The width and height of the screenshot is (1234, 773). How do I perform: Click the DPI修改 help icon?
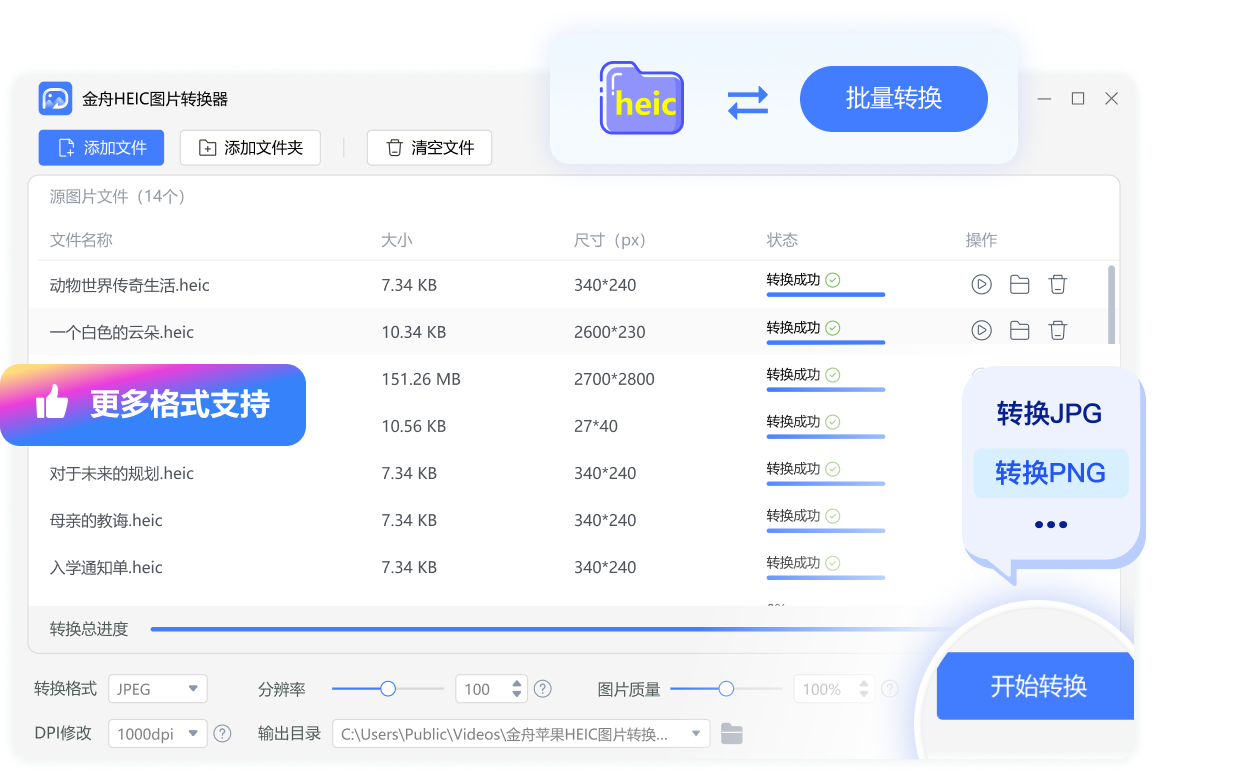pyautogui.click(x=222, y=734)
